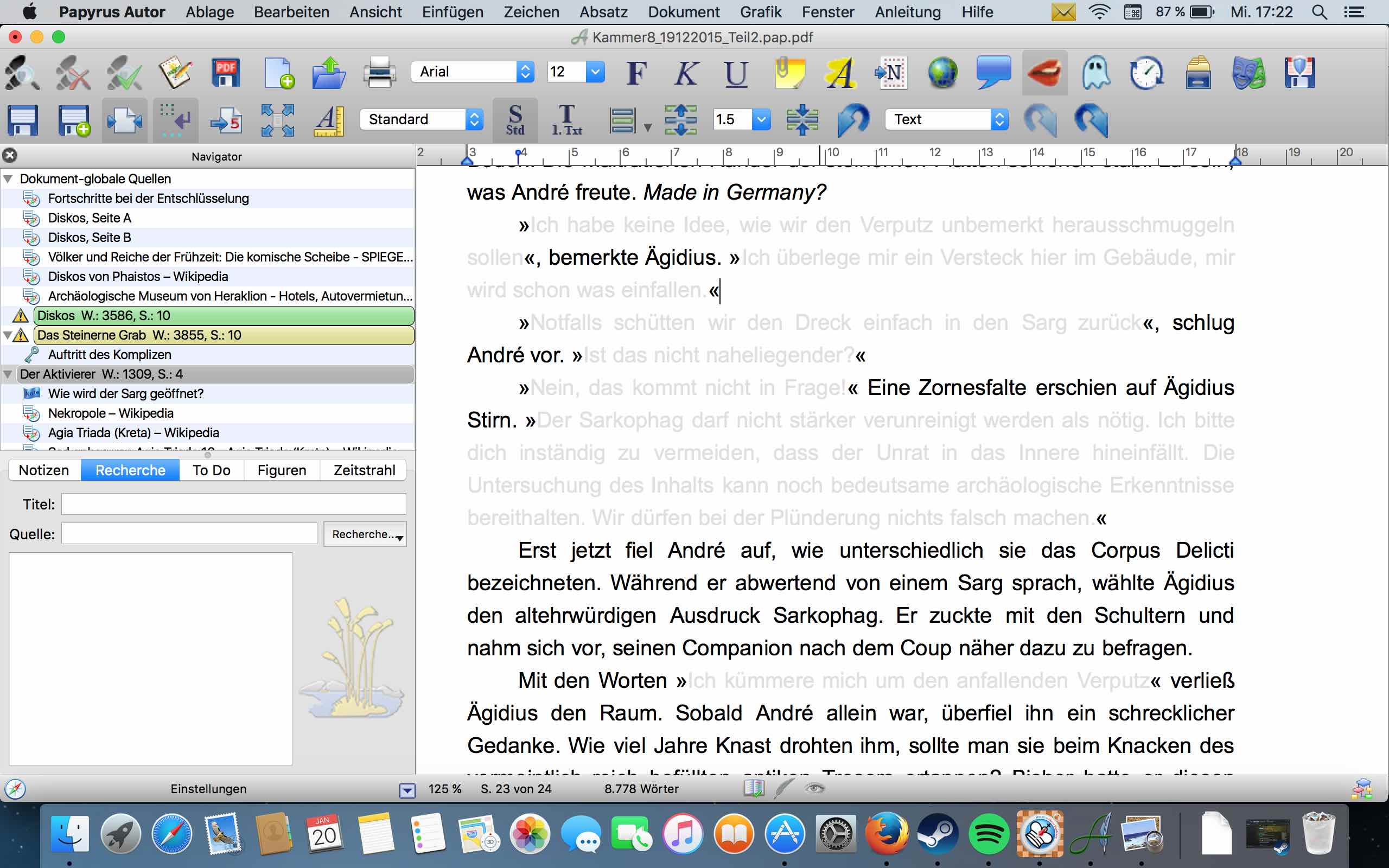Toggle bold formatting F button
1389x868 pixels.
coord(636,72)
